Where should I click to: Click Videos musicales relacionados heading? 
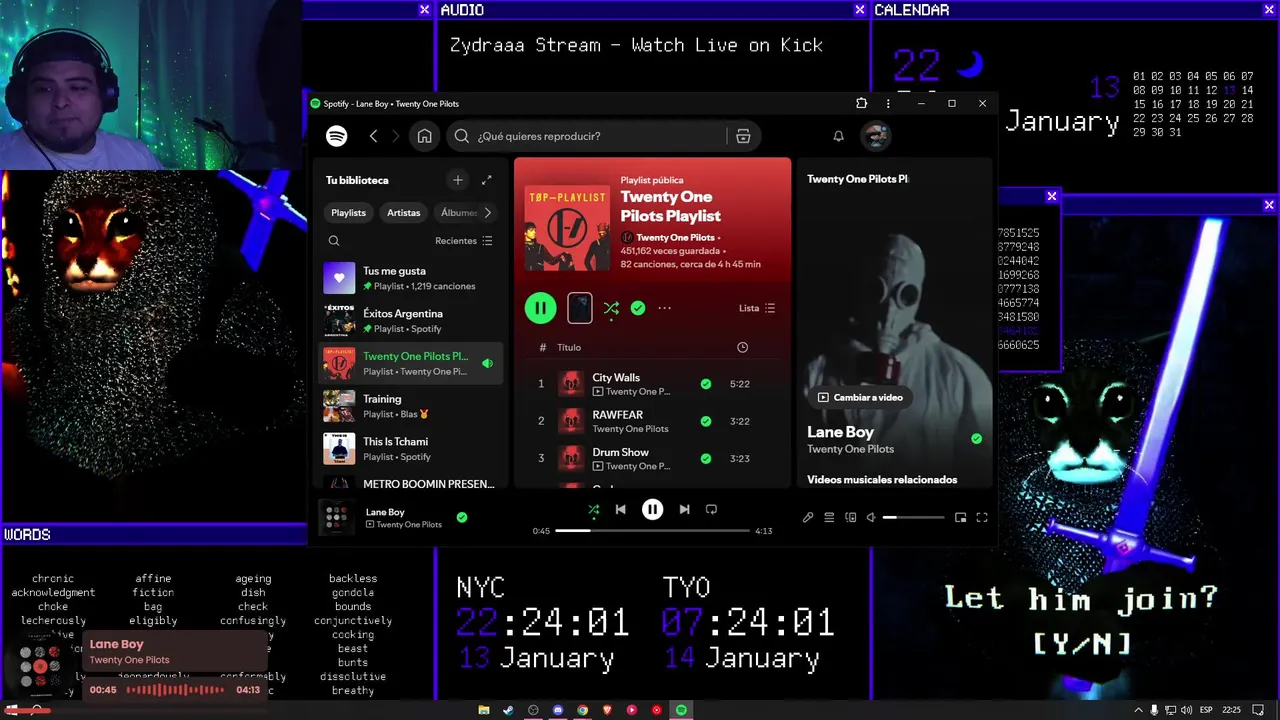pyautogui.click(x=882, y=480)
